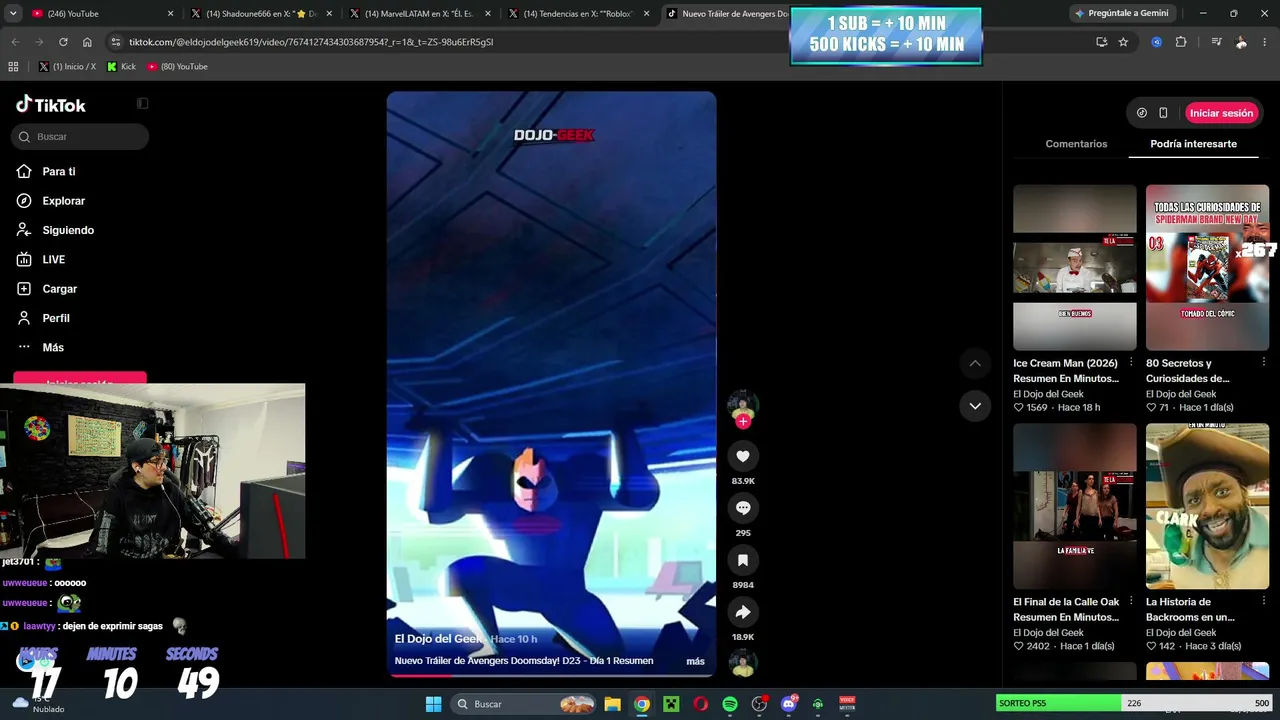Switch to the MarvelLATAM en X tab

[420, 14]
